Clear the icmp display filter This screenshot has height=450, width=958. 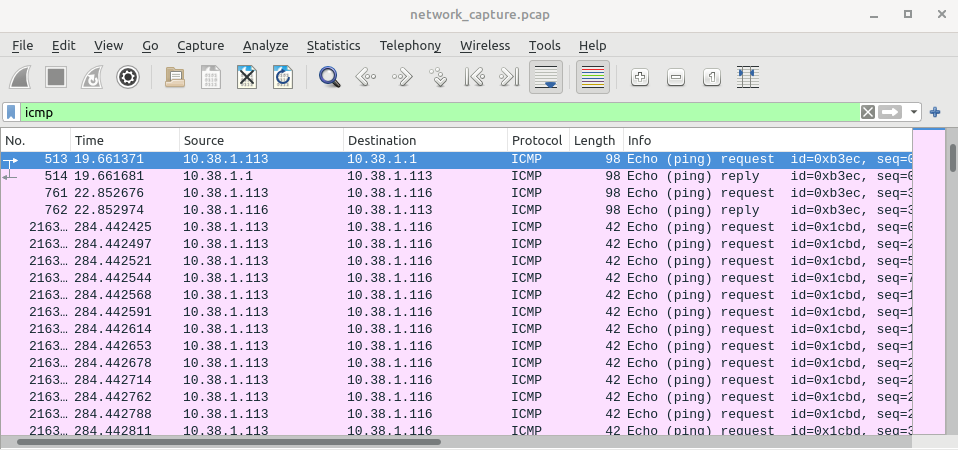868,112
